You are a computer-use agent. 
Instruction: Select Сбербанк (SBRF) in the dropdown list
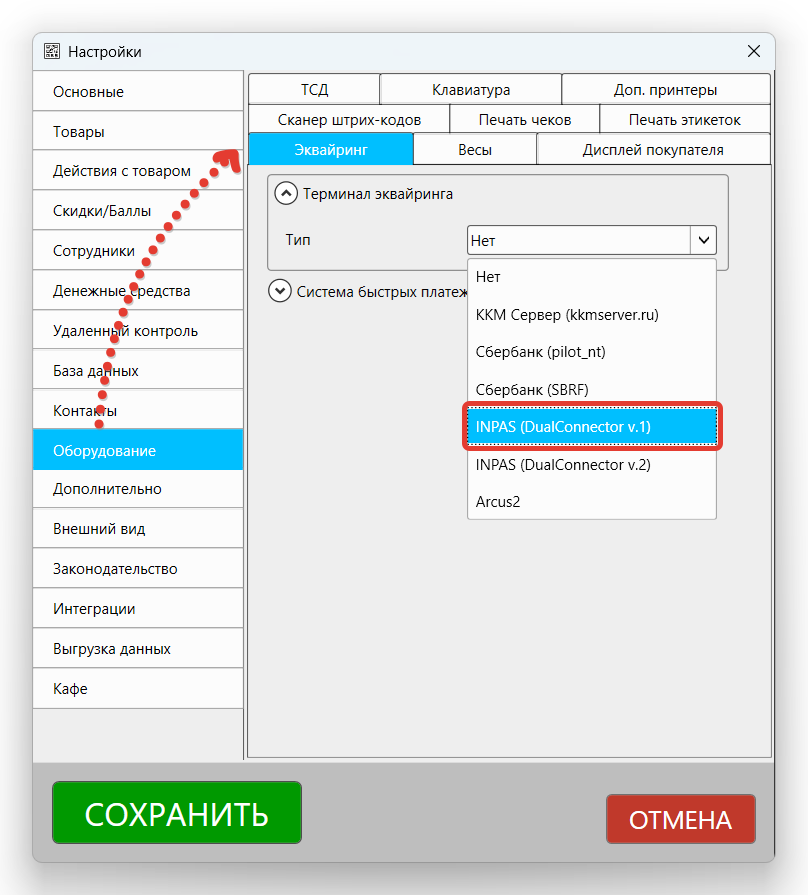592,389
